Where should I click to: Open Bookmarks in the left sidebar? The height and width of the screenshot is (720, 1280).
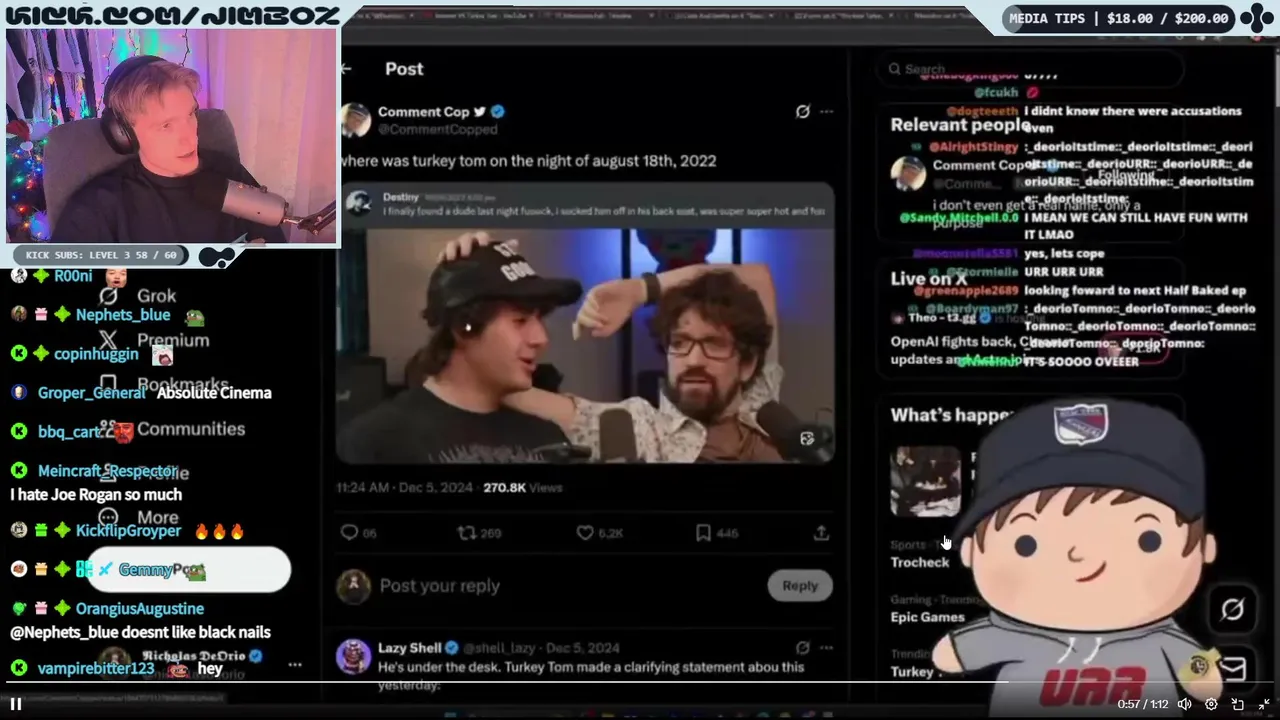point(165,384)
